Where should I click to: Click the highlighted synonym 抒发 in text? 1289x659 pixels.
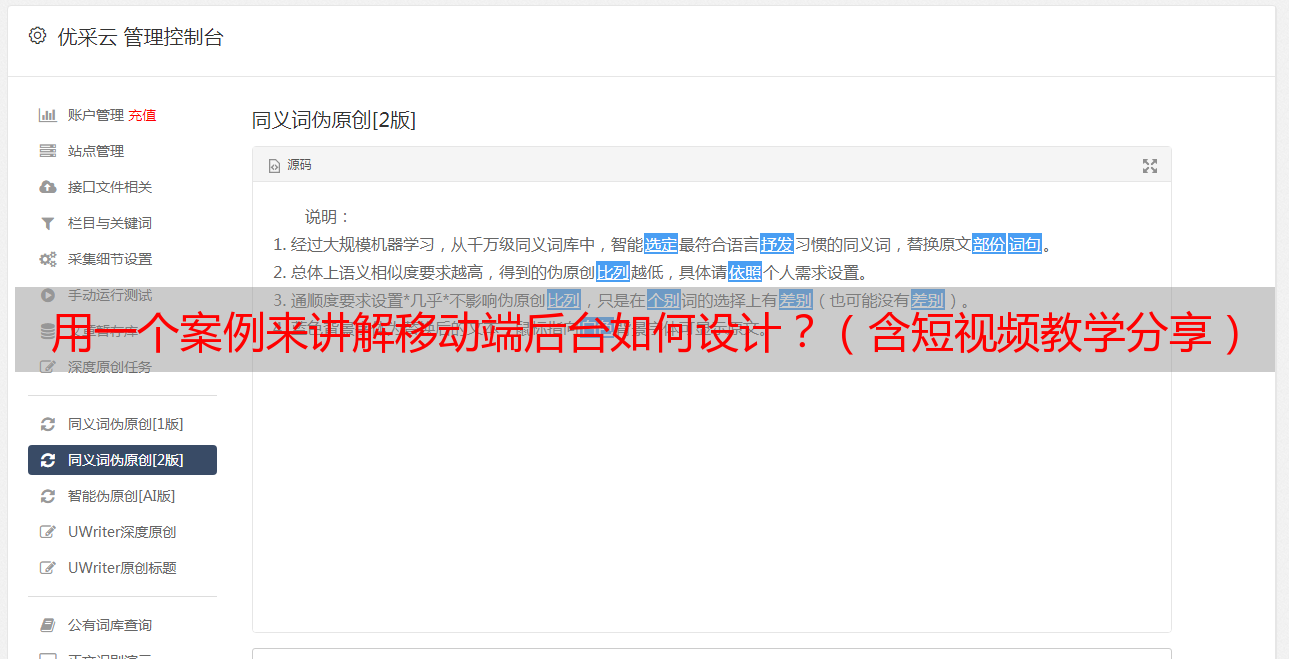tap(777, 244)
